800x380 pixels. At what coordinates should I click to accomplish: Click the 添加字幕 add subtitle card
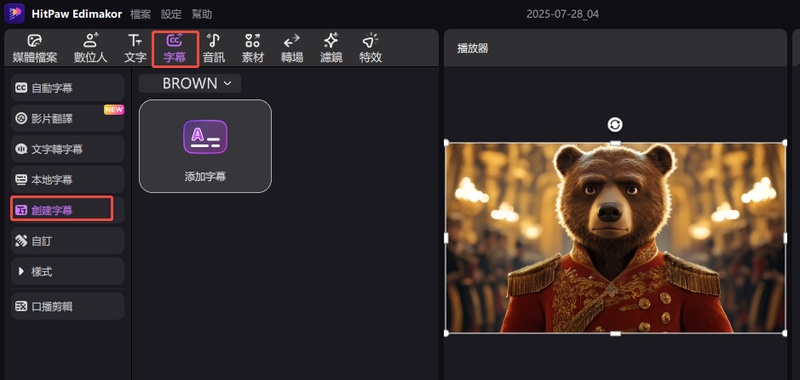[x=205, y=146]
